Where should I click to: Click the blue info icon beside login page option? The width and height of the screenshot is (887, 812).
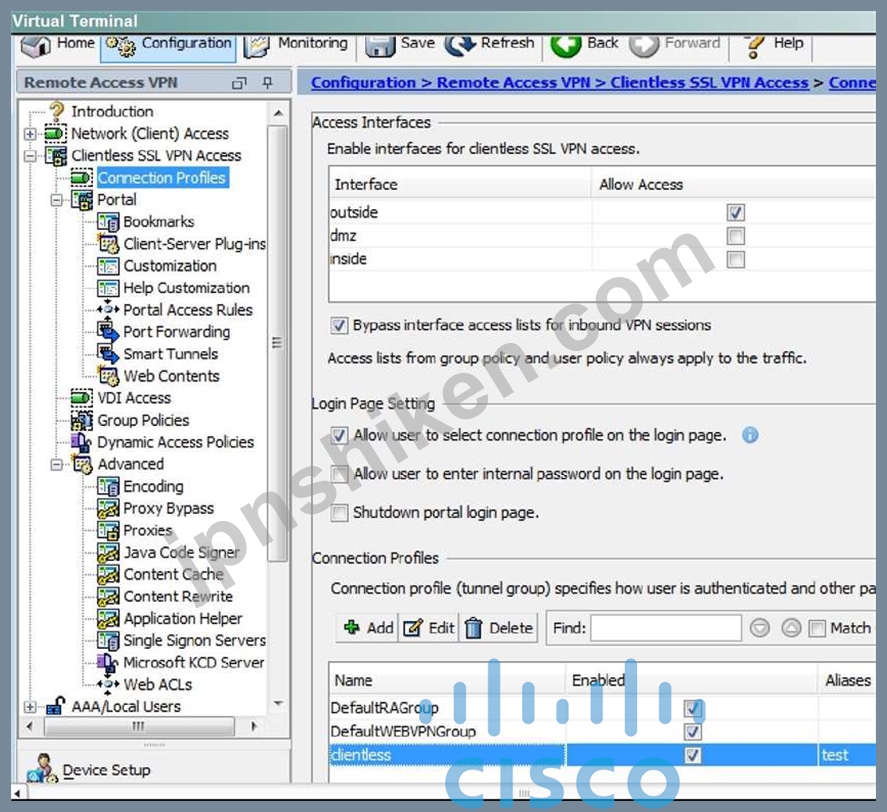point(750,435)
